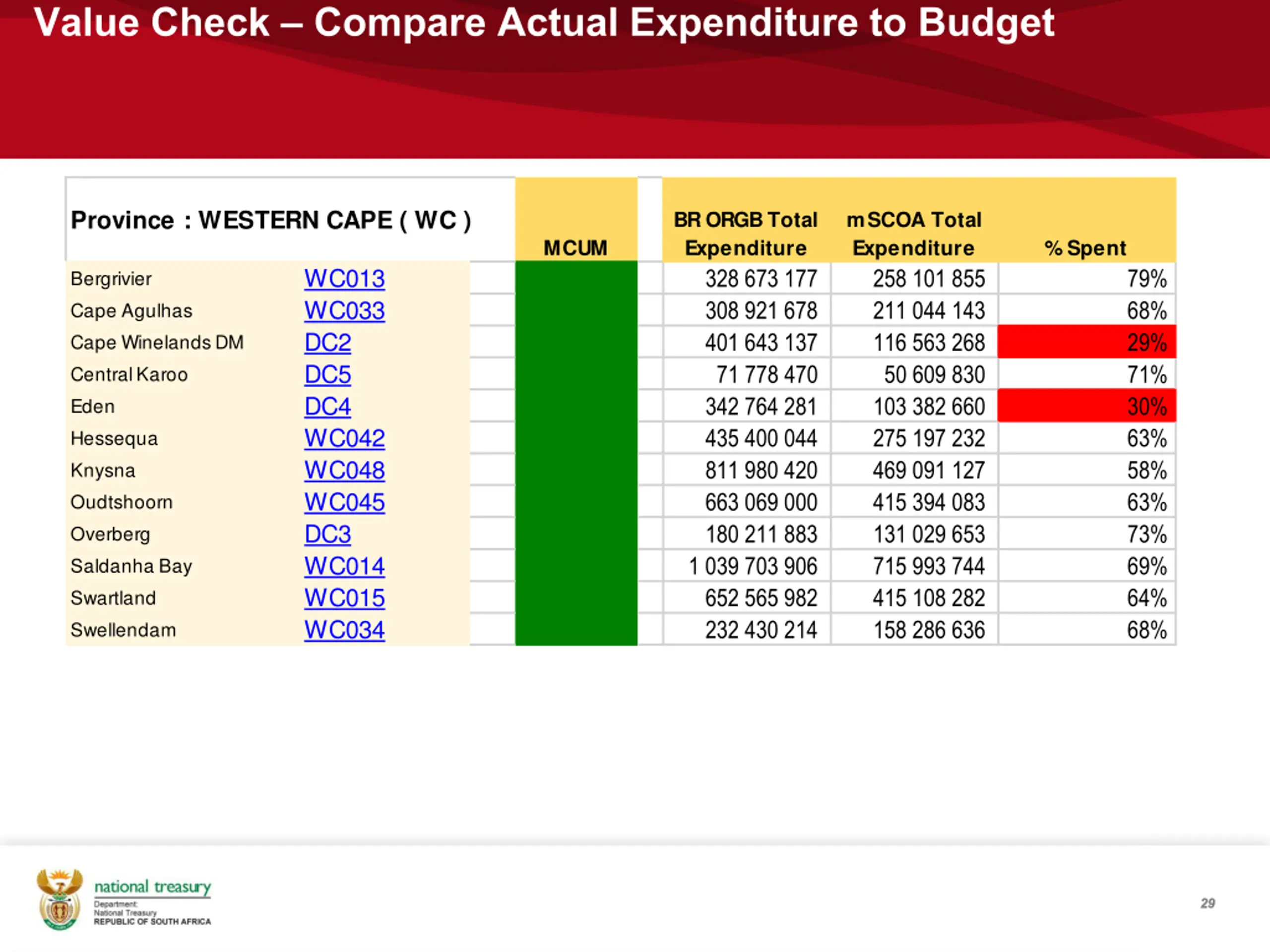Select the value 116 563 268

pos(929,343)
